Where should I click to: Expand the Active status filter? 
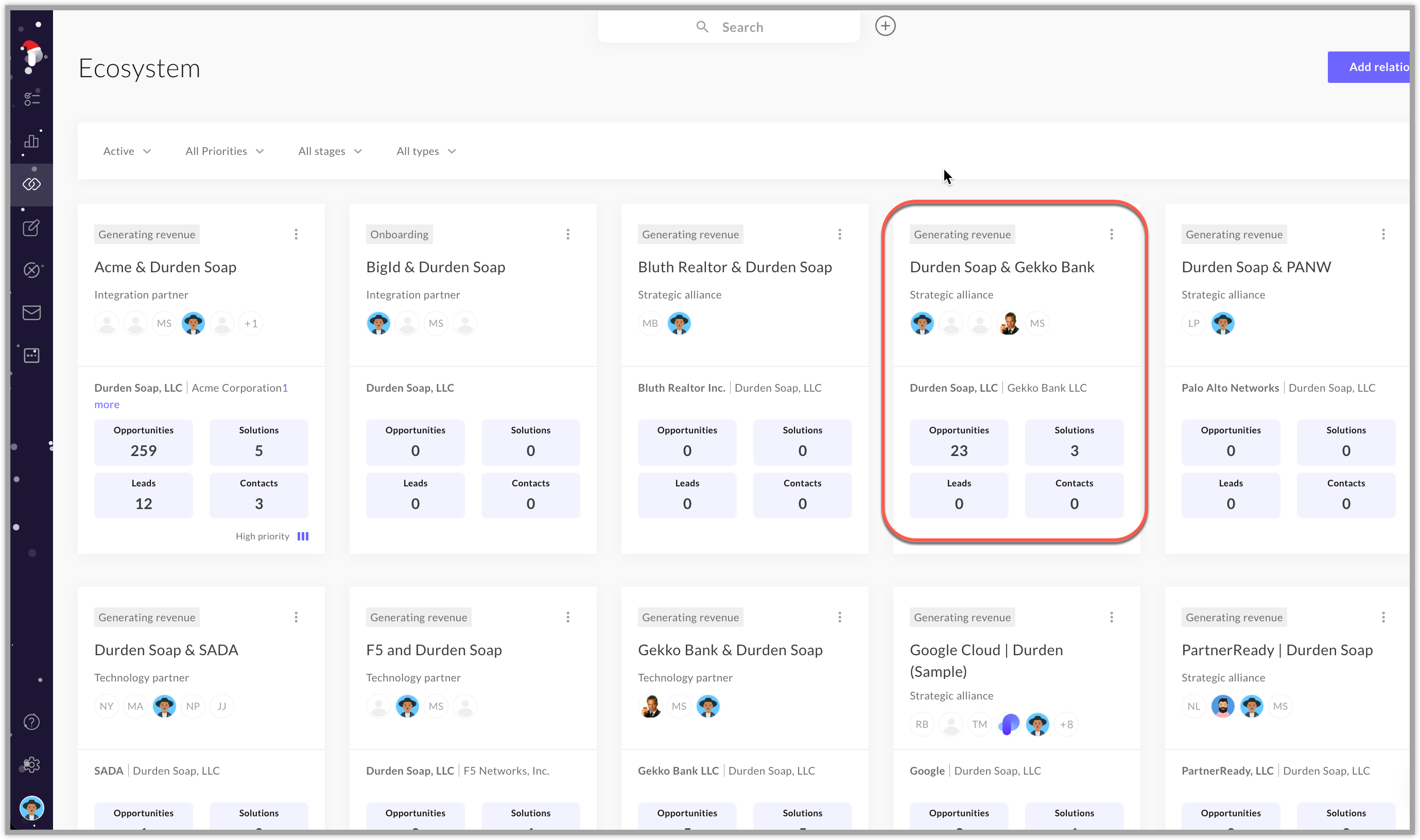click(x=127, y=151)
